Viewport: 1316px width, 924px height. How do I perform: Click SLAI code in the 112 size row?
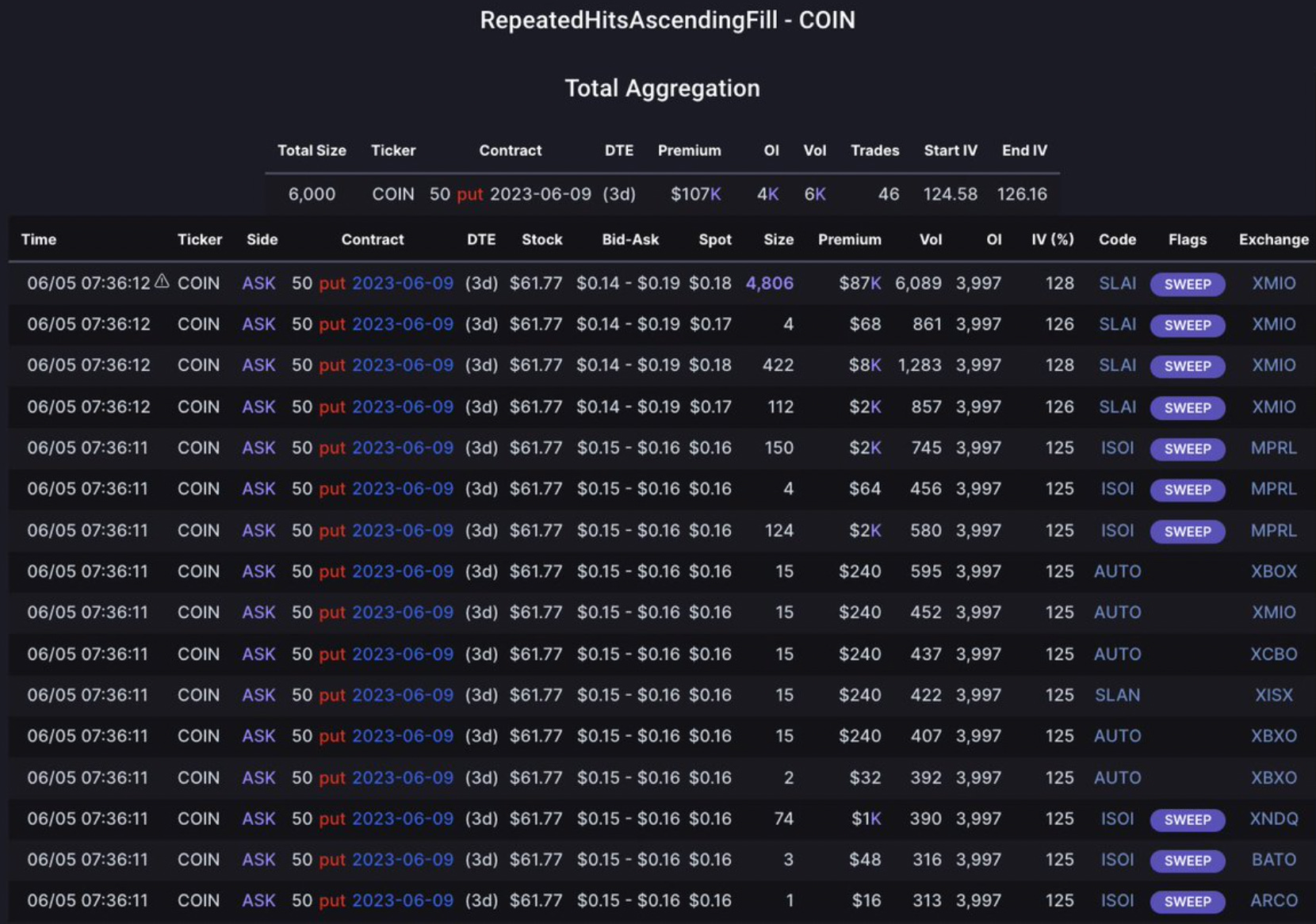(x=1117, y=407)
